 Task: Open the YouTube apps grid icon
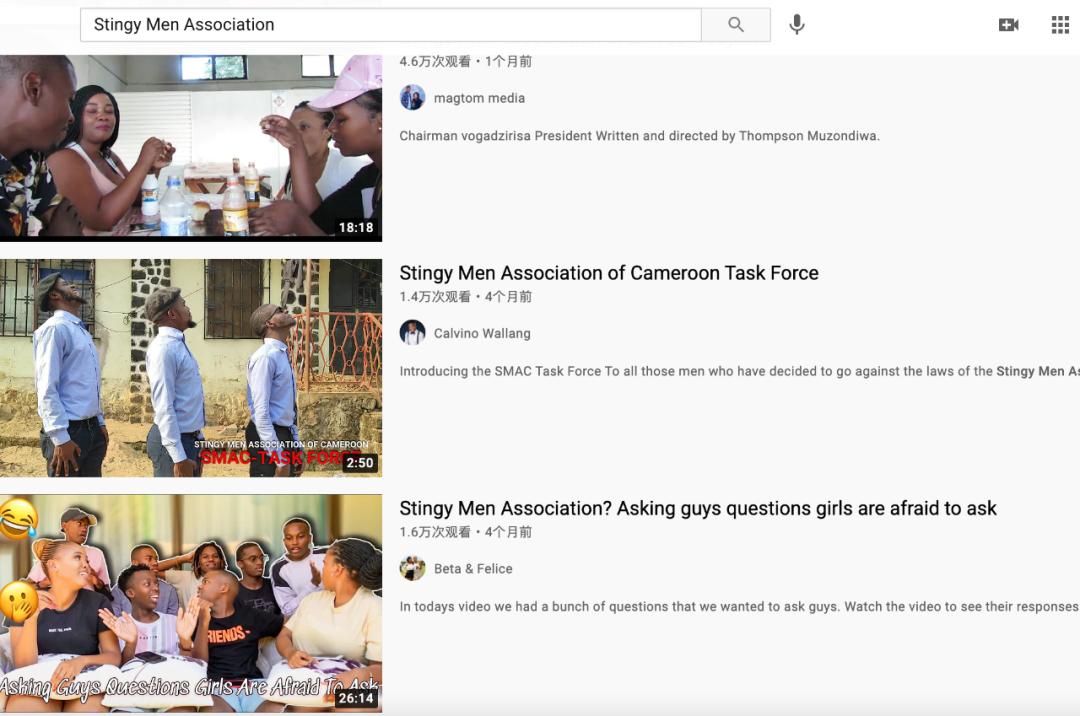click(1060, 25)
